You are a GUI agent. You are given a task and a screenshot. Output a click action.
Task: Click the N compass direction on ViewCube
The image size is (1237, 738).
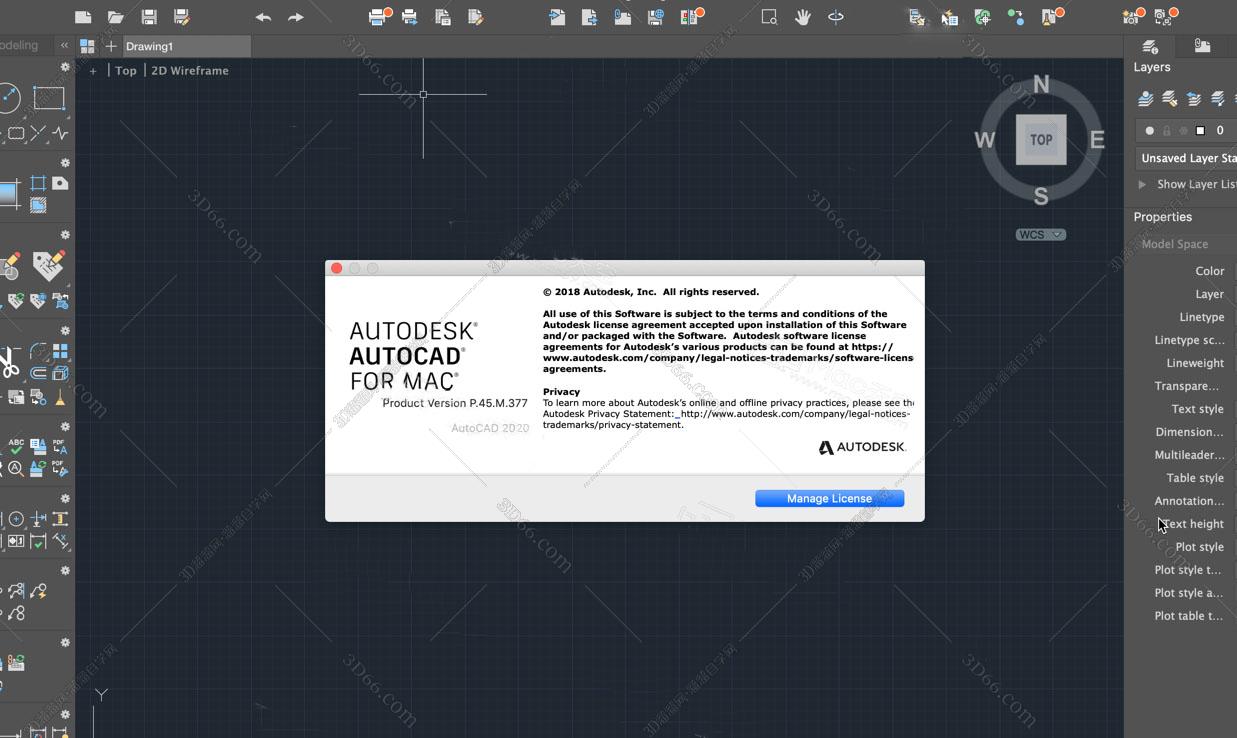[x=1041, y=85]
